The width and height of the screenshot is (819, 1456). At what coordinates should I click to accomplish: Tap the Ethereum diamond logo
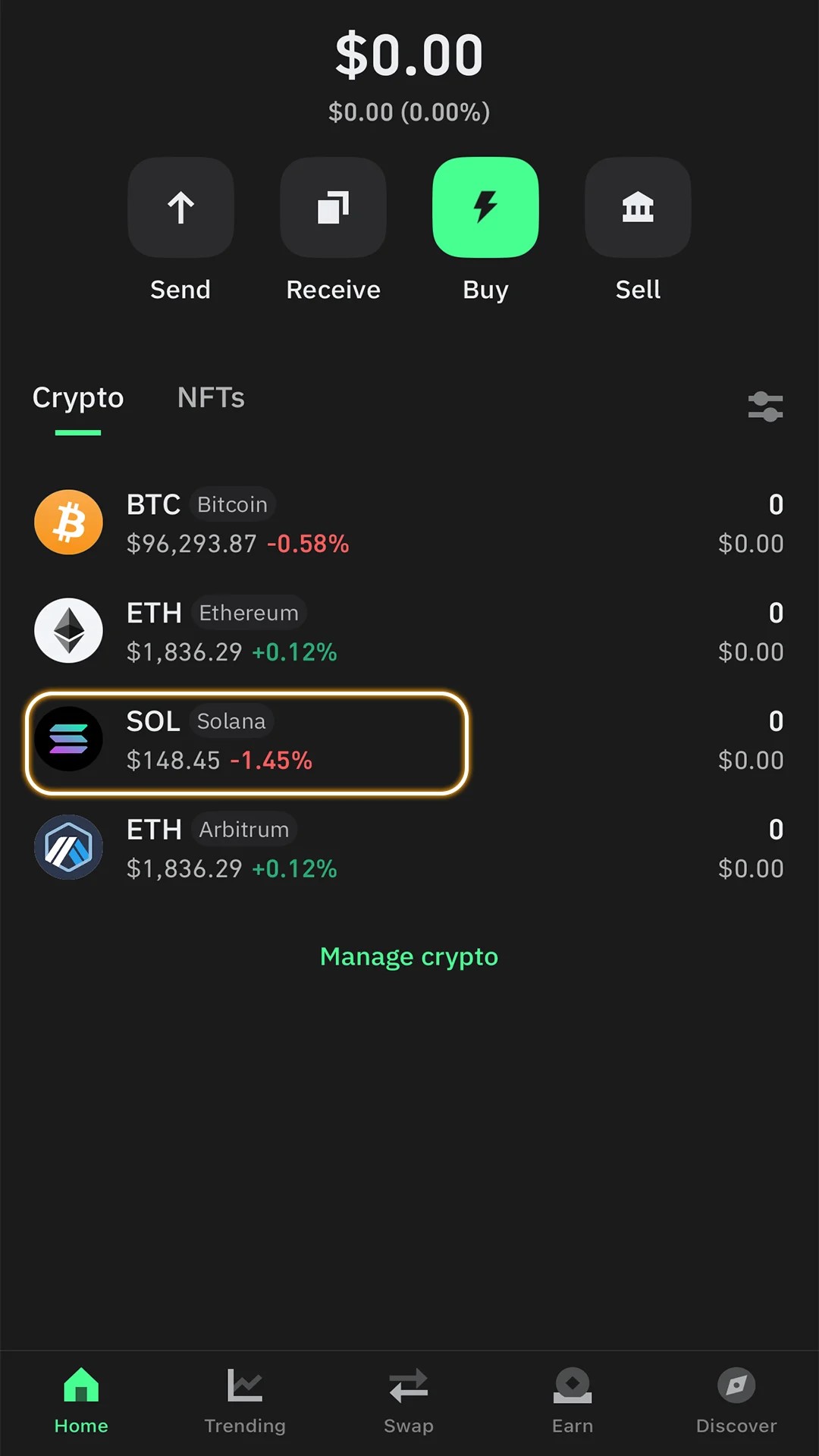pyautogui.click(x=69, y=631)
